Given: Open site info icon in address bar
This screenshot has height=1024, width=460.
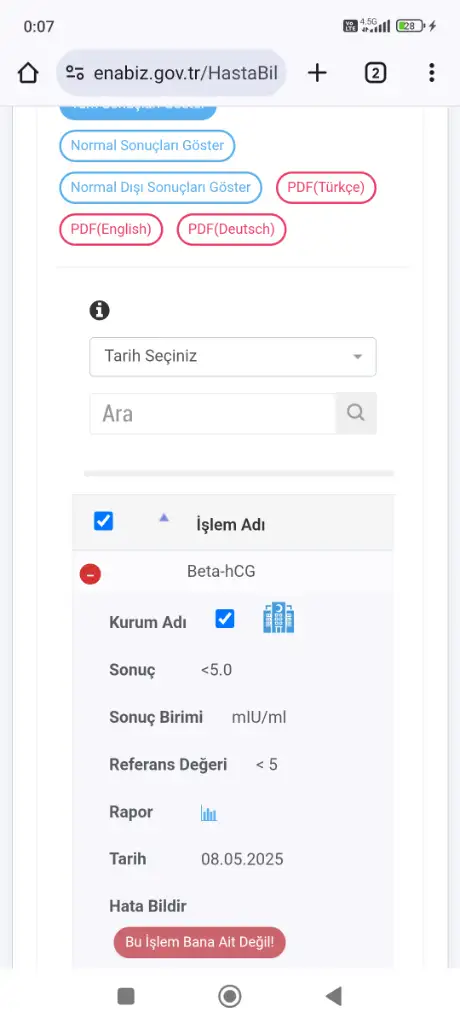Looking at the screenshot, I should pos(75,72).
